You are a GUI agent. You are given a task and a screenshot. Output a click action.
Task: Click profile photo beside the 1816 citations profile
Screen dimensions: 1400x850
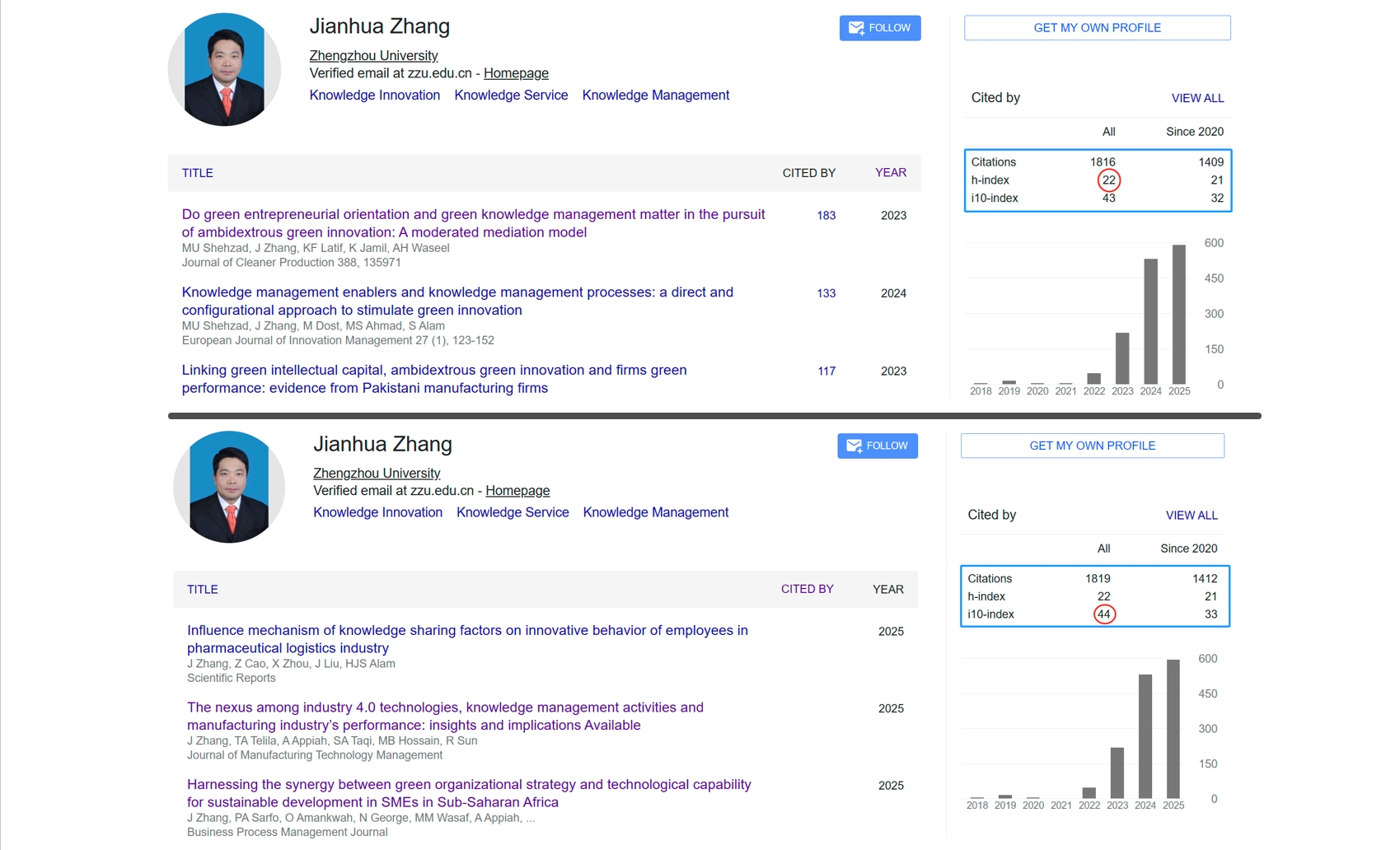[224, 69]
